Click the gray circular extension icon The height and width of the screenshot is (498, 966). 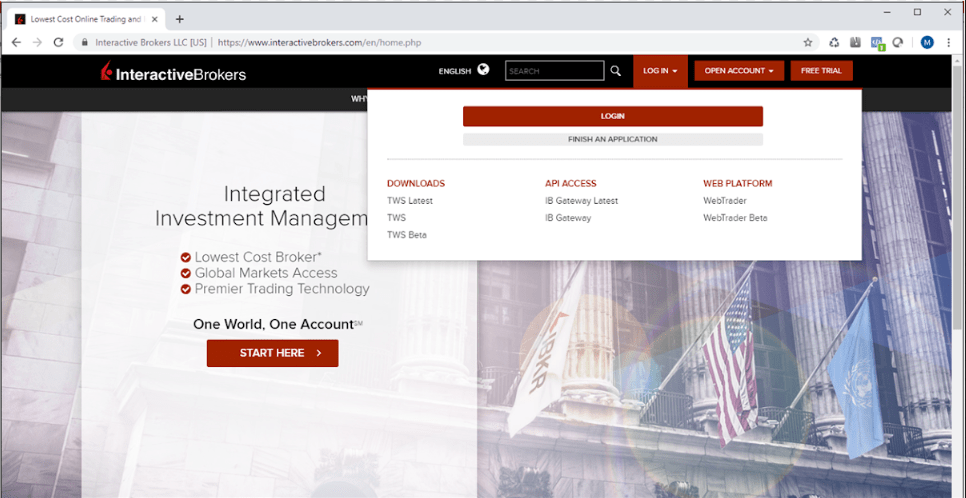point(898,43)
